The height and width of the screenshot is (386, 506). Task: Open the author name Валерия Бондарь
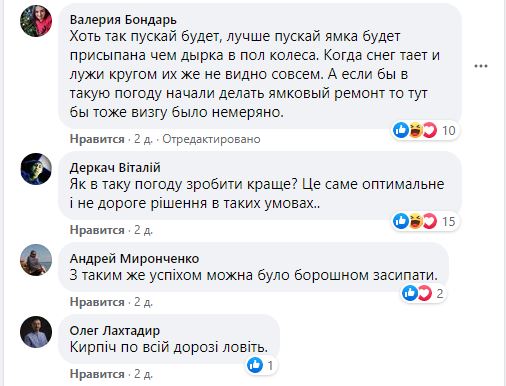(123, 20)
